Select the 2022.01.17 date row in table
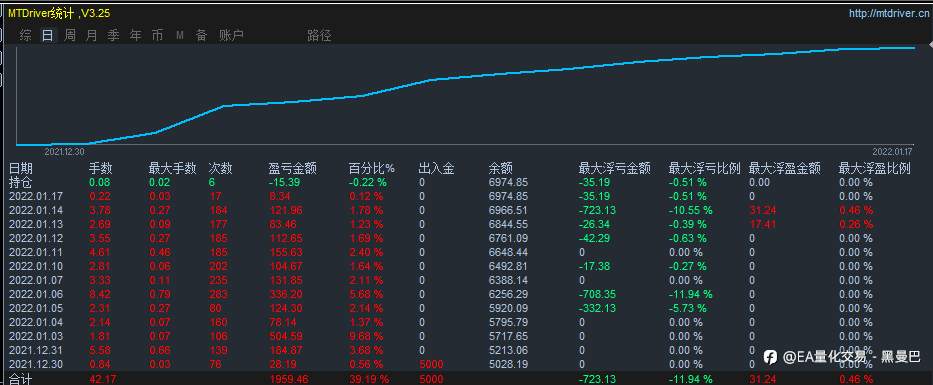Image resolution: width=933 pixels, height=385 pixels. pos(36,196)
